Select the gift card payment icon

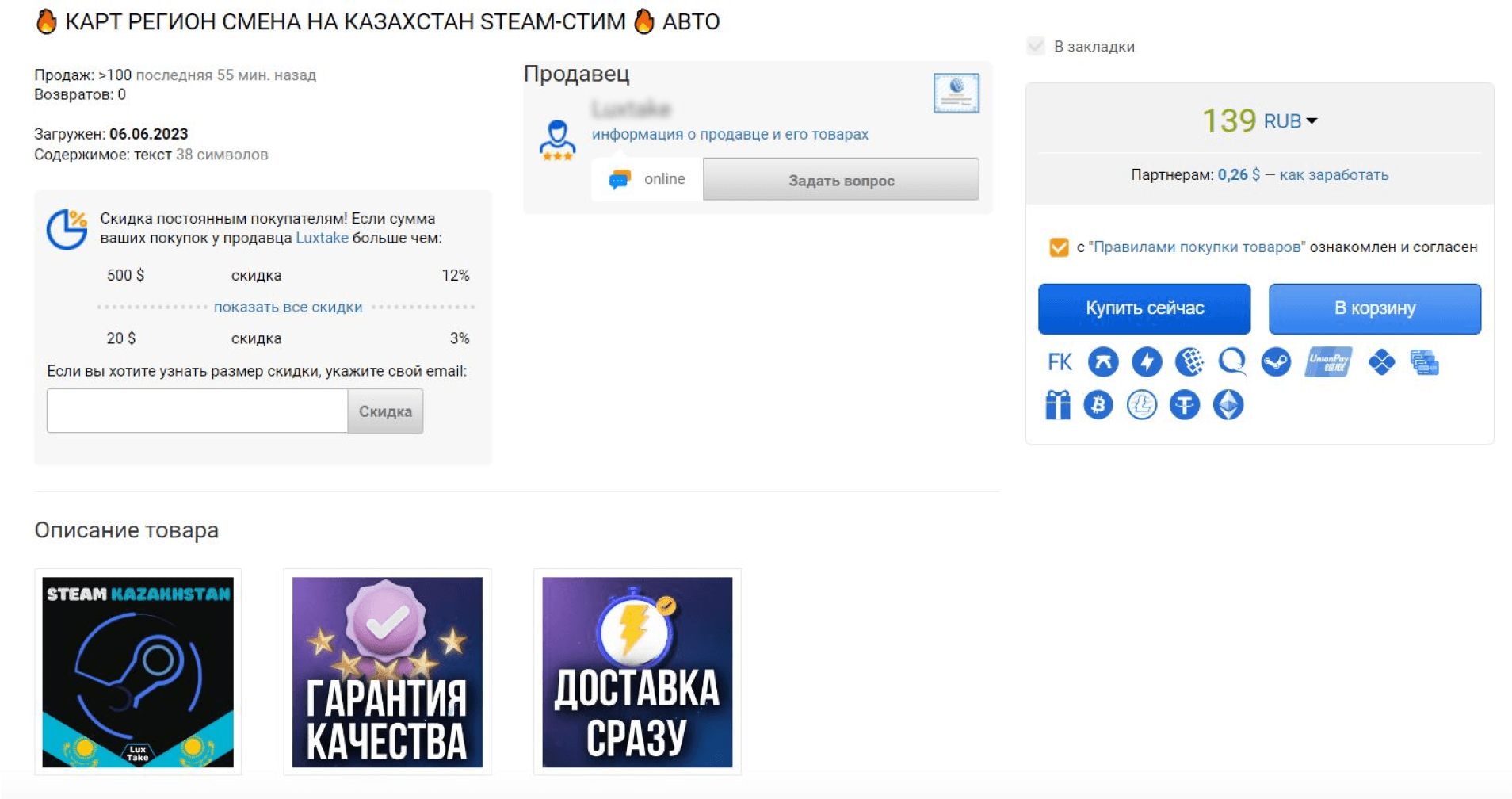point(1057,405)
